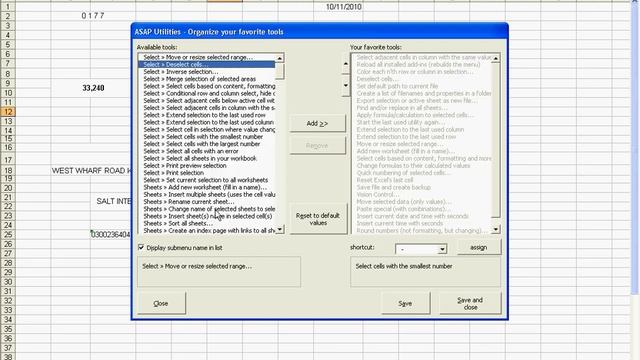Select 'Select > Select cells with the largest number'
This screenshot has width=640, height=360.
(x=207, y=144)
